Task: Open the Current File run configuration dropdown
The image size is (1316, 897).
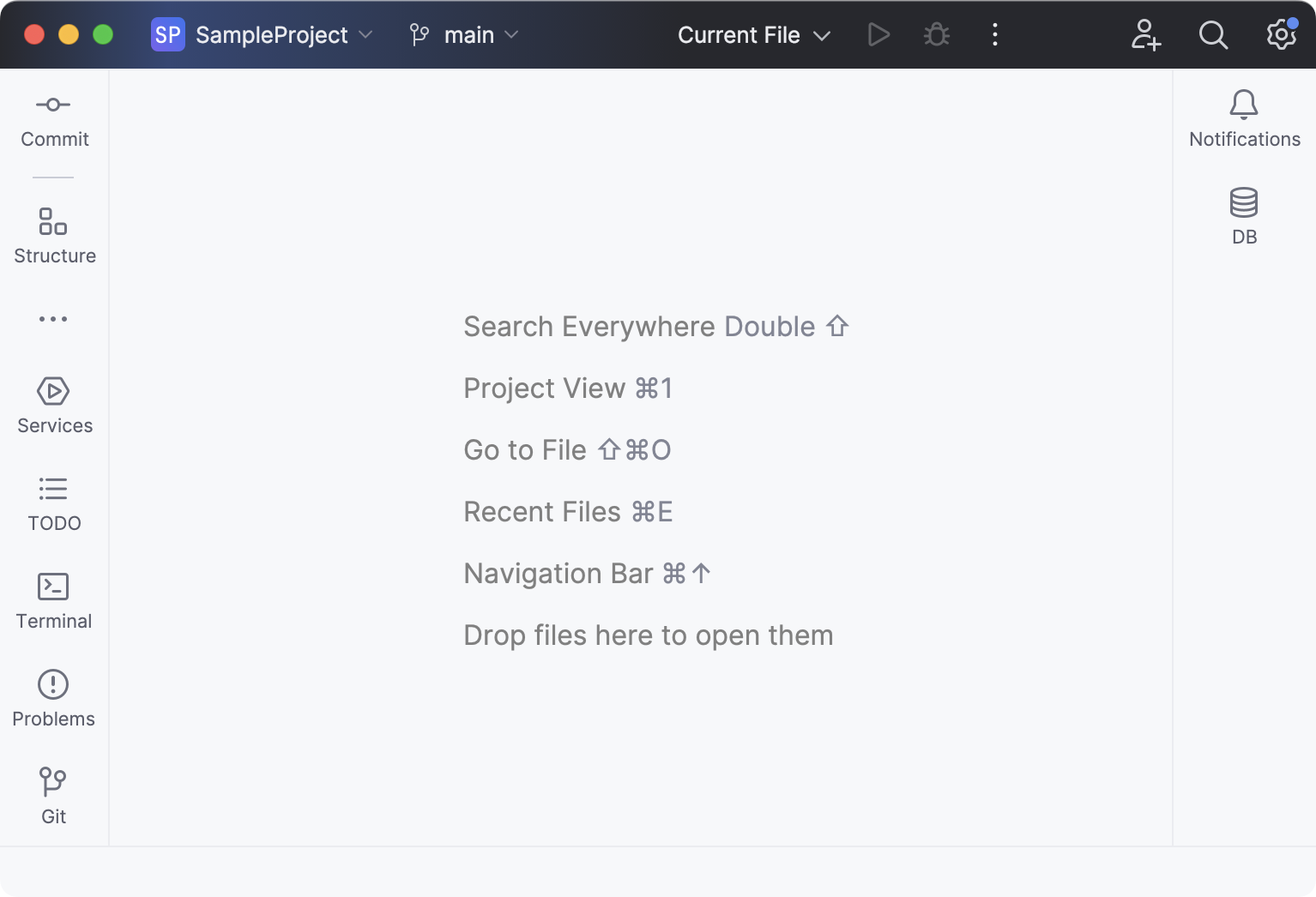Action: pyautogui.click(x=753, y=34)
